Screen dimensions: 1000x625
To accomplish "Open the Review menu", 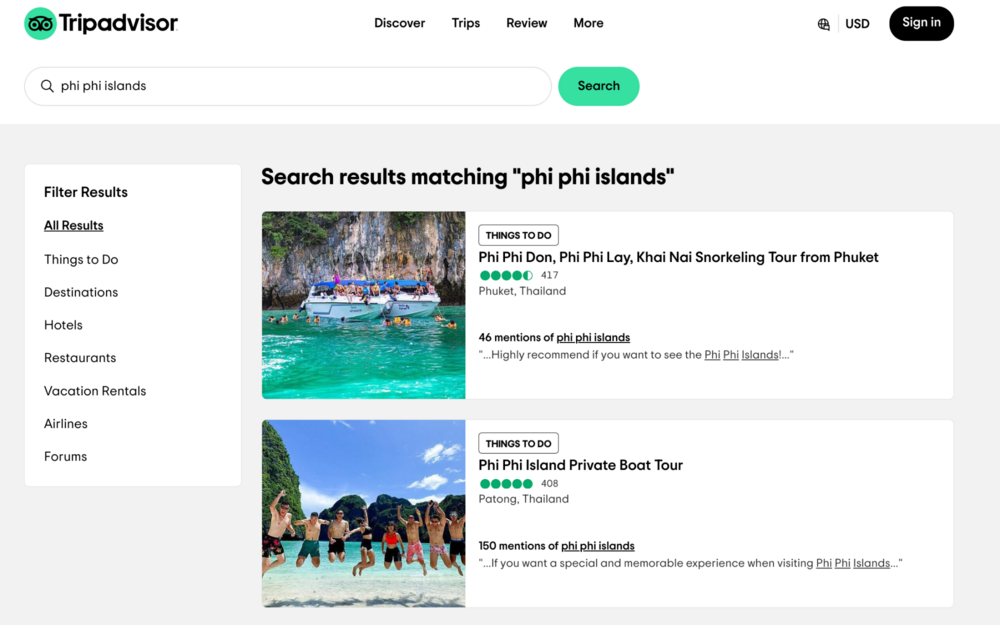I will coord(526,23).
